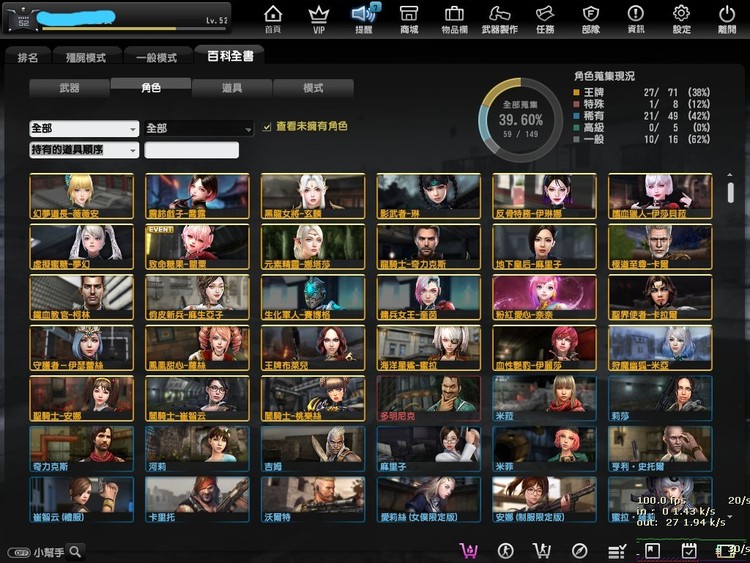
Task: Select character card 影武者-琳
Action: pos(429,197)
